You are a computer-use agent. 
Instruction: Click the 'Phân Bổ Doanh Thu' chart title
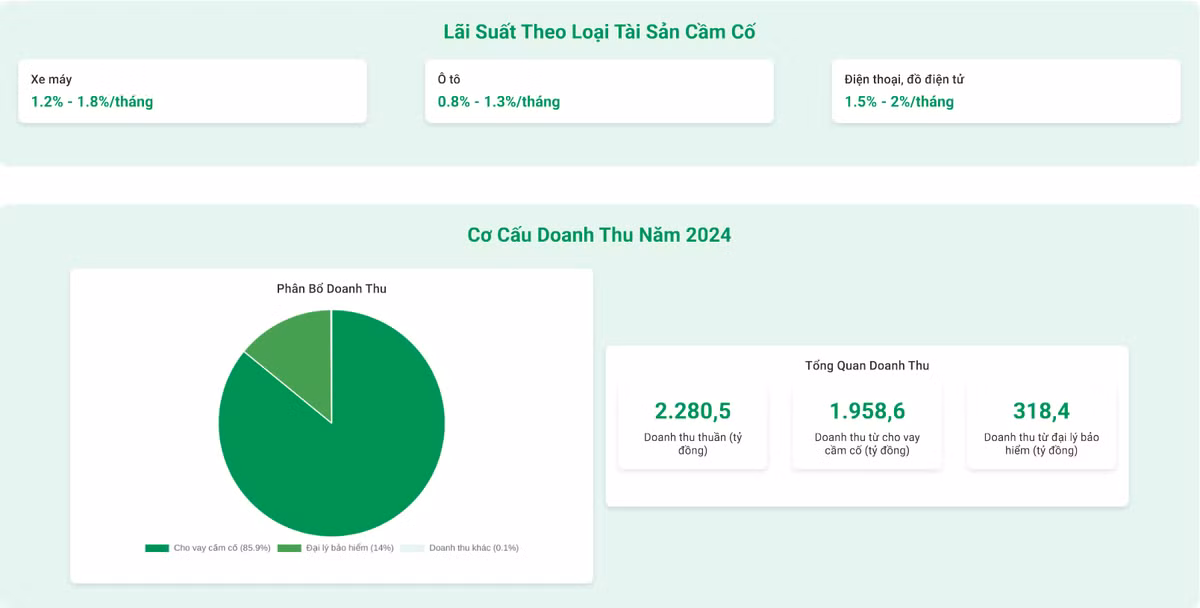tap(331, 289)
